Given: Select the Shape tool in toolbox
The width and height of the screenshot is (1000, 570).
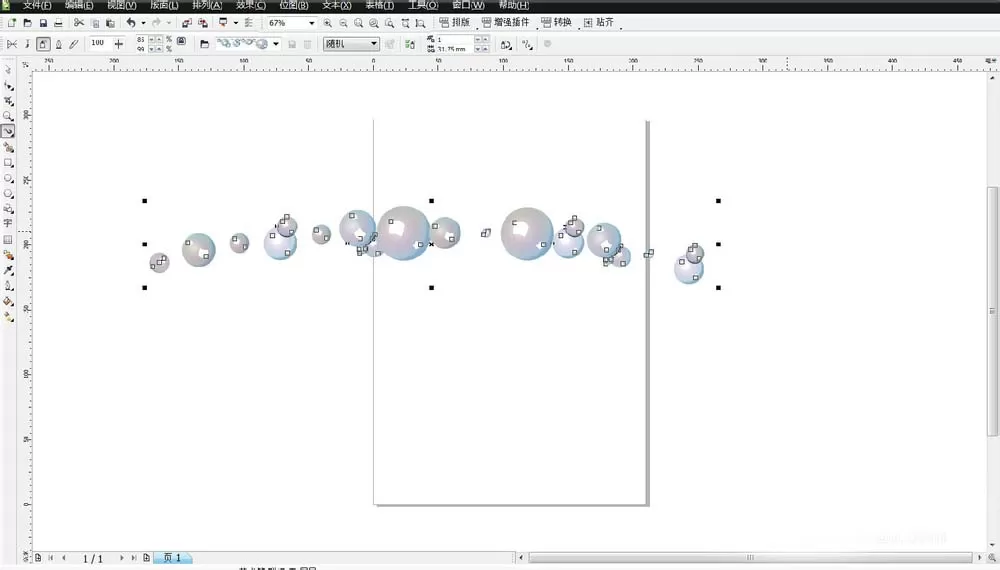Looking at the screenshot, I should pyautogui.click(x=8, y=85).
